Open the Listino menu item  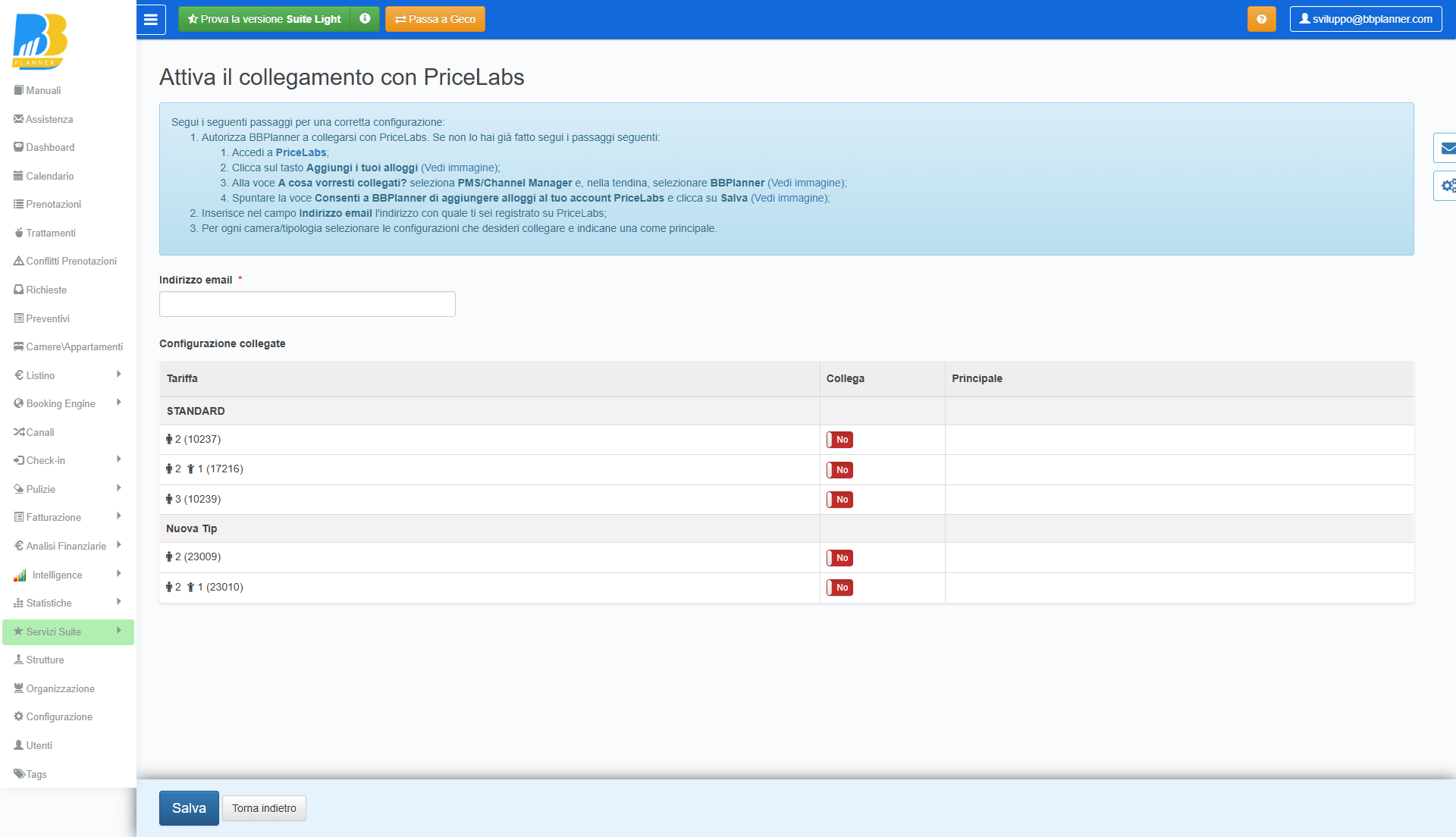pos(68,375)
